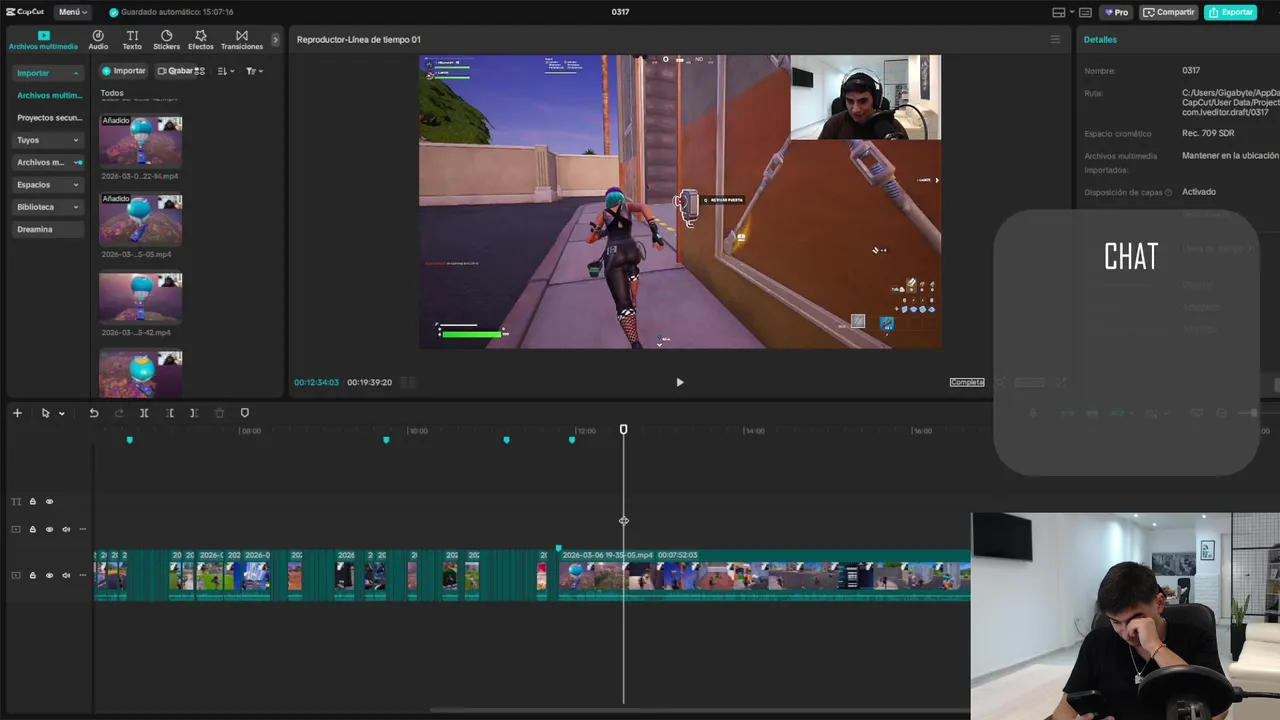1280x720 pixels.
Task: Mute the upper video track
Action: 66,529
